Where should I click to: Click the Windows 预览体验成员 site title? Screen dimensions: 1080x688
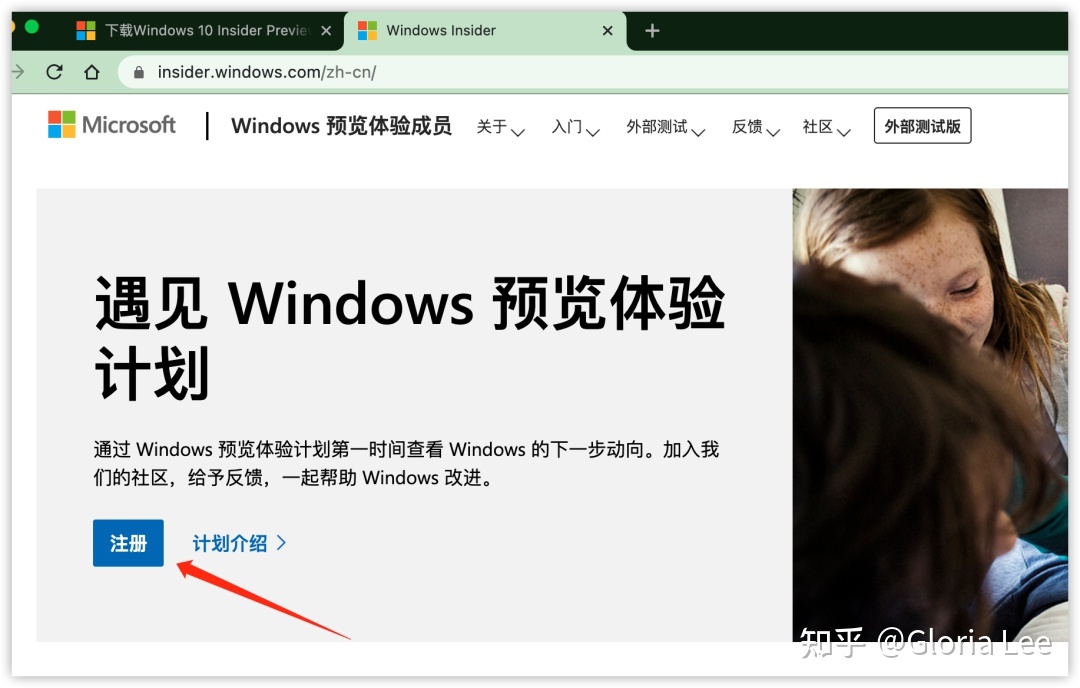(x=341, y=126)
